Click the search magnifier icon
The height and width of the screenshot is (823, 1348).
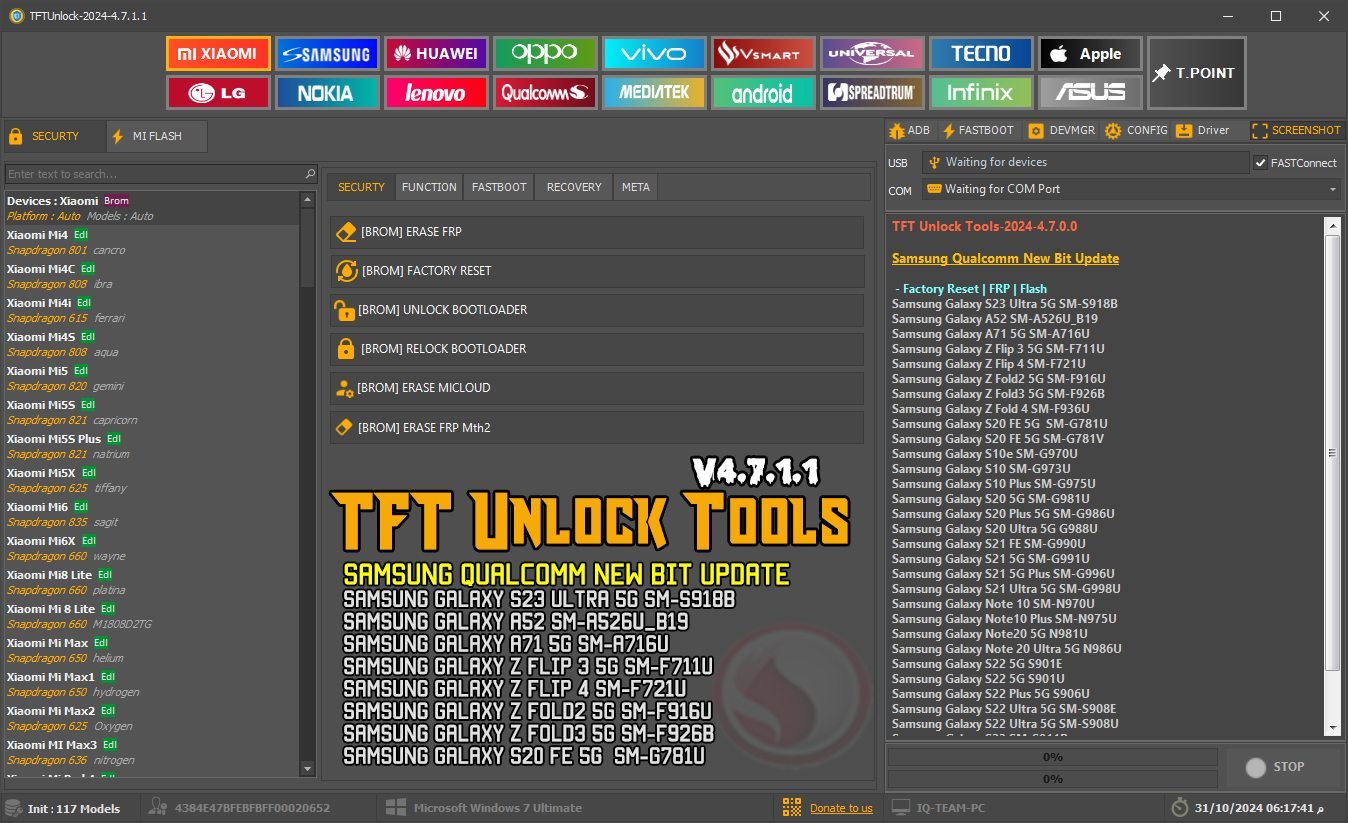pyautogui.click(x=310, y=174)
